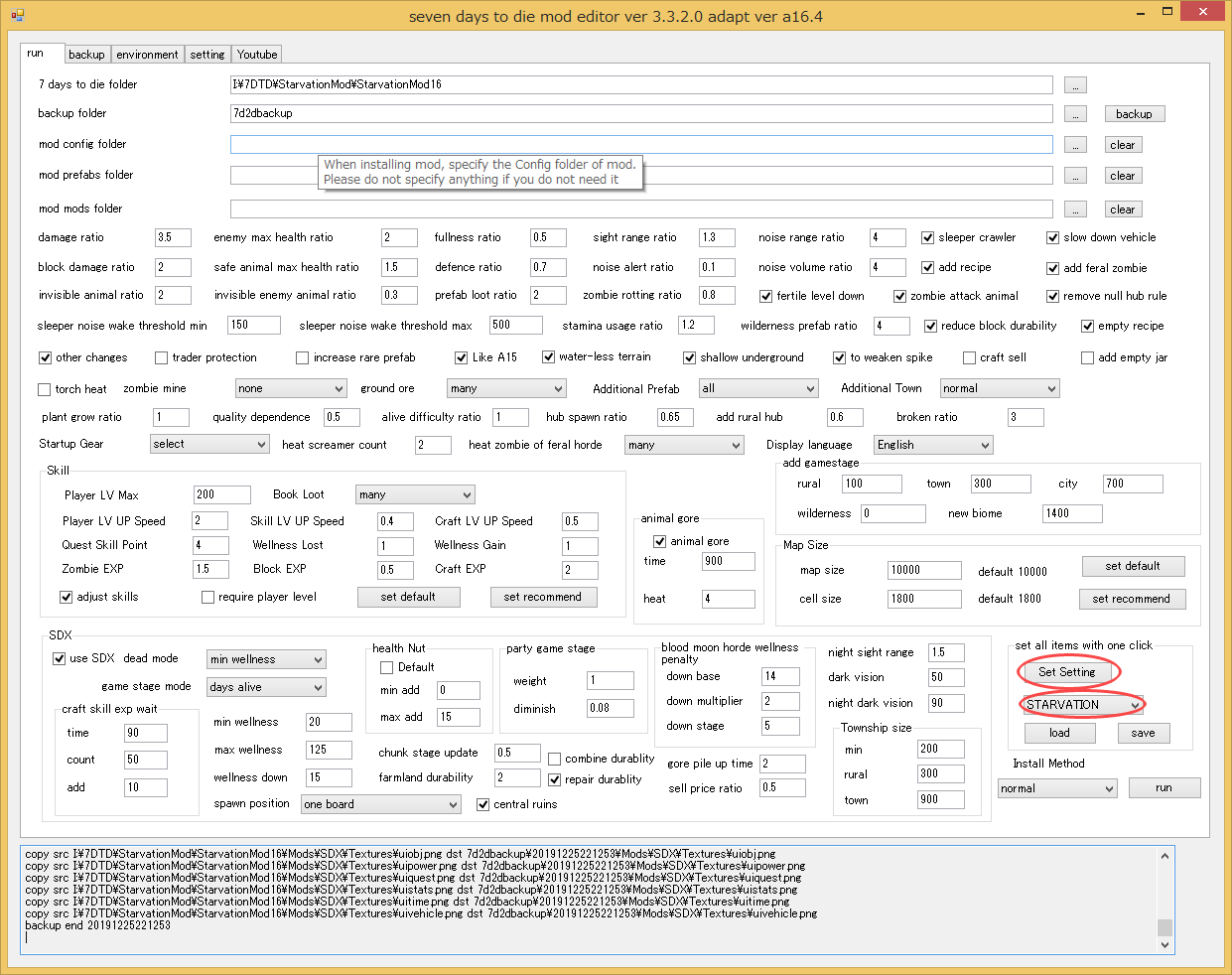Screen dimensions: 1232x975
Task: Click the log scrollbar down arrow
Action: pyautogui.click(x=1166, y=944)
